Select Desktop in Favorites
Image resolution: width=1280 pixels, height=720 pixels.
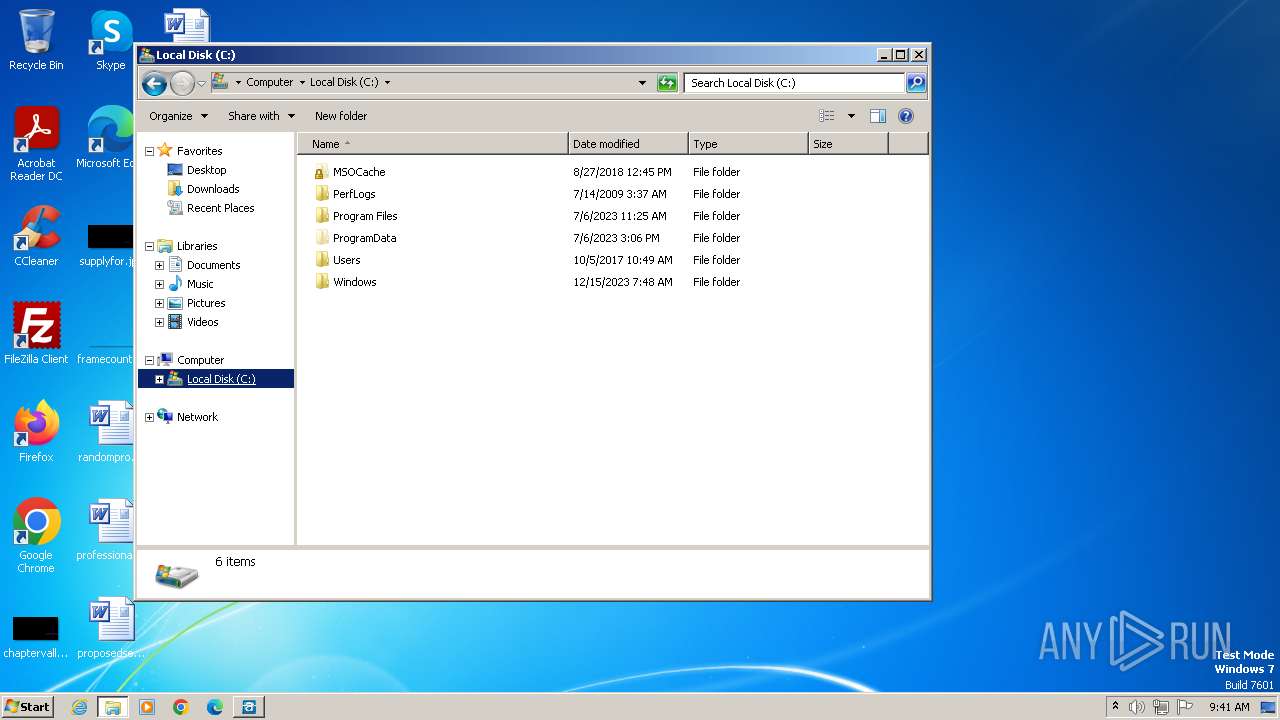(206, 170)
